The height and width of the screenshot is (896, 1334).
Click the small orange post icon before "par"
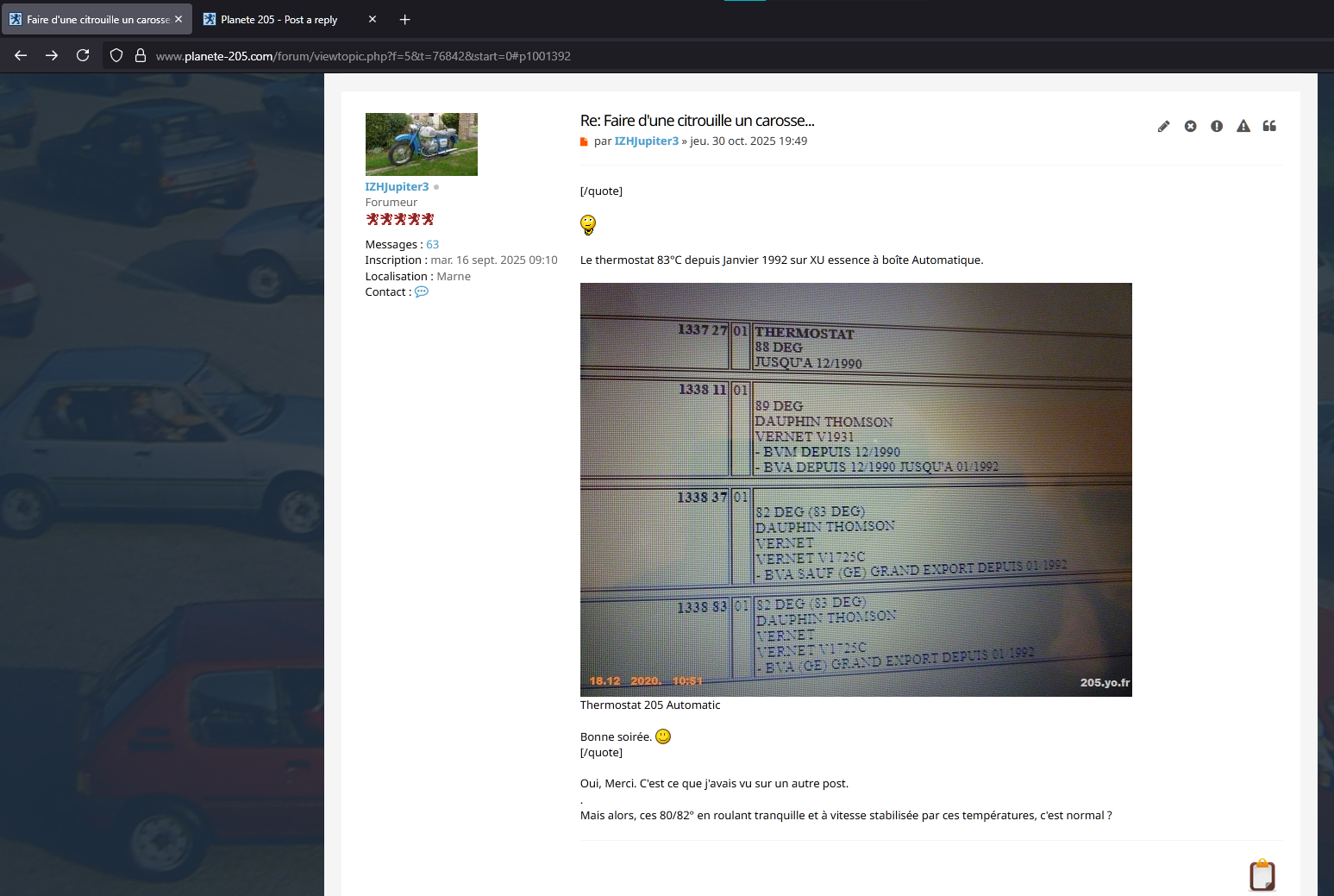585,142
